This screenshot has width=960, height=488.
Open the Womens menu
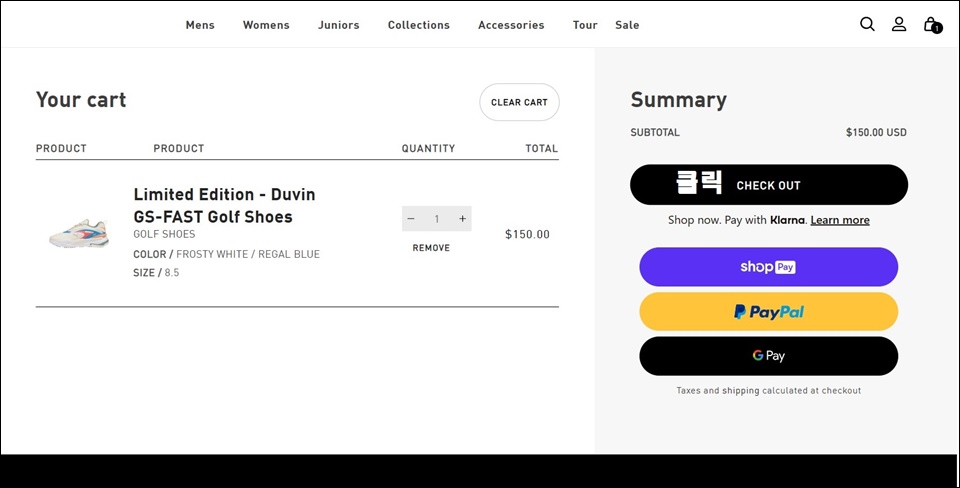(266, 25)
